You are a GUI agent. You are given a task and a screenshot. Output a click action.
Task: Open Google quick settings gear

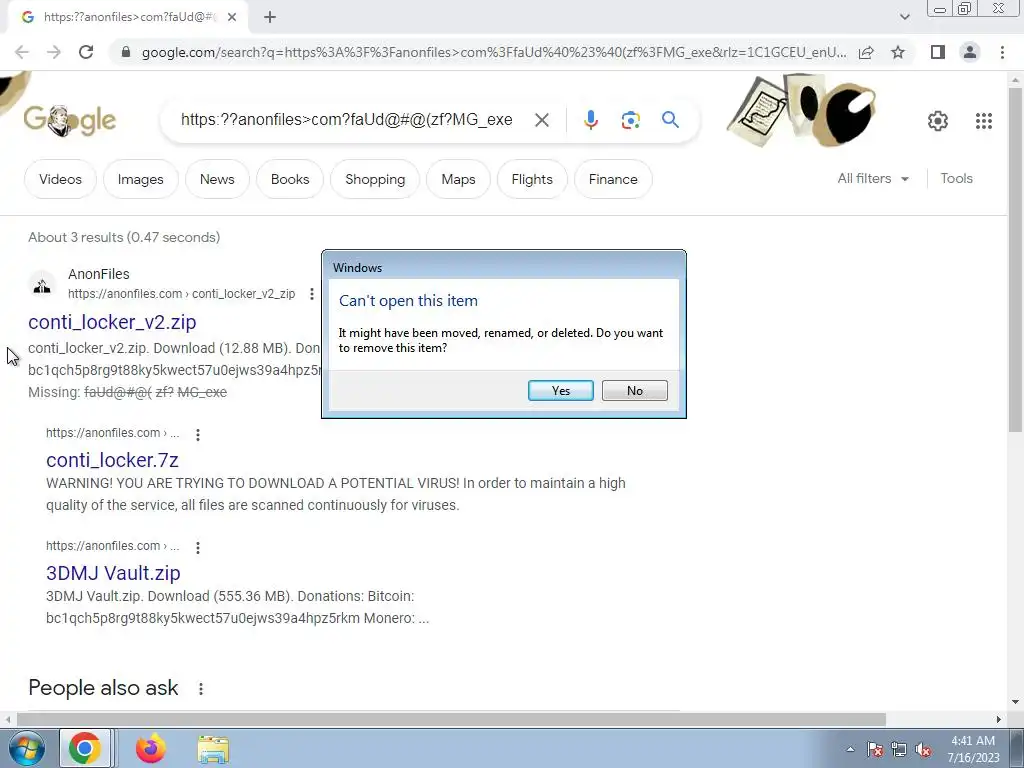coord(938,121)
